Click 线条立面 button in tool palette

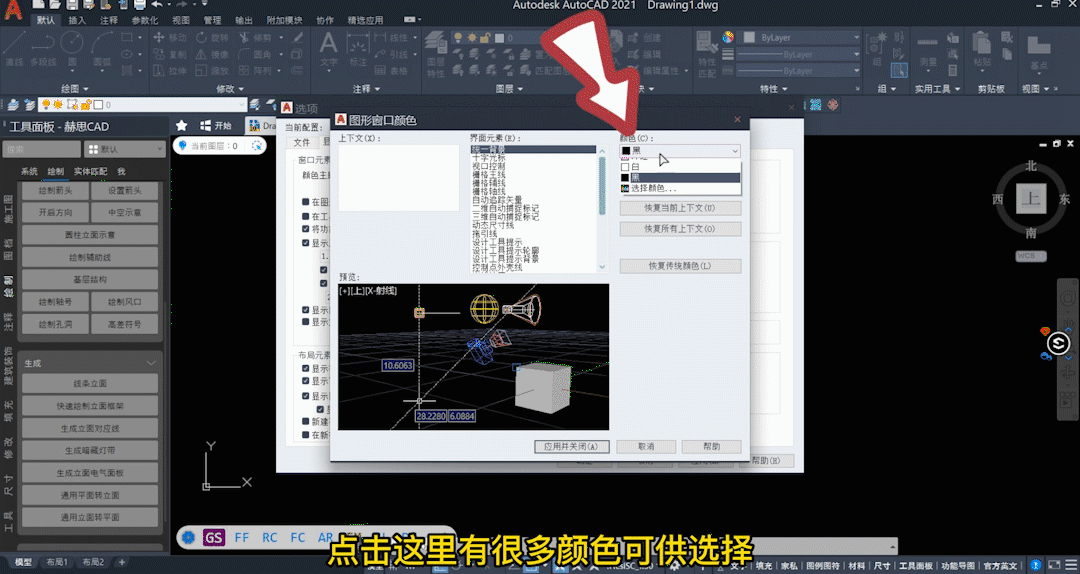(90, 384)
